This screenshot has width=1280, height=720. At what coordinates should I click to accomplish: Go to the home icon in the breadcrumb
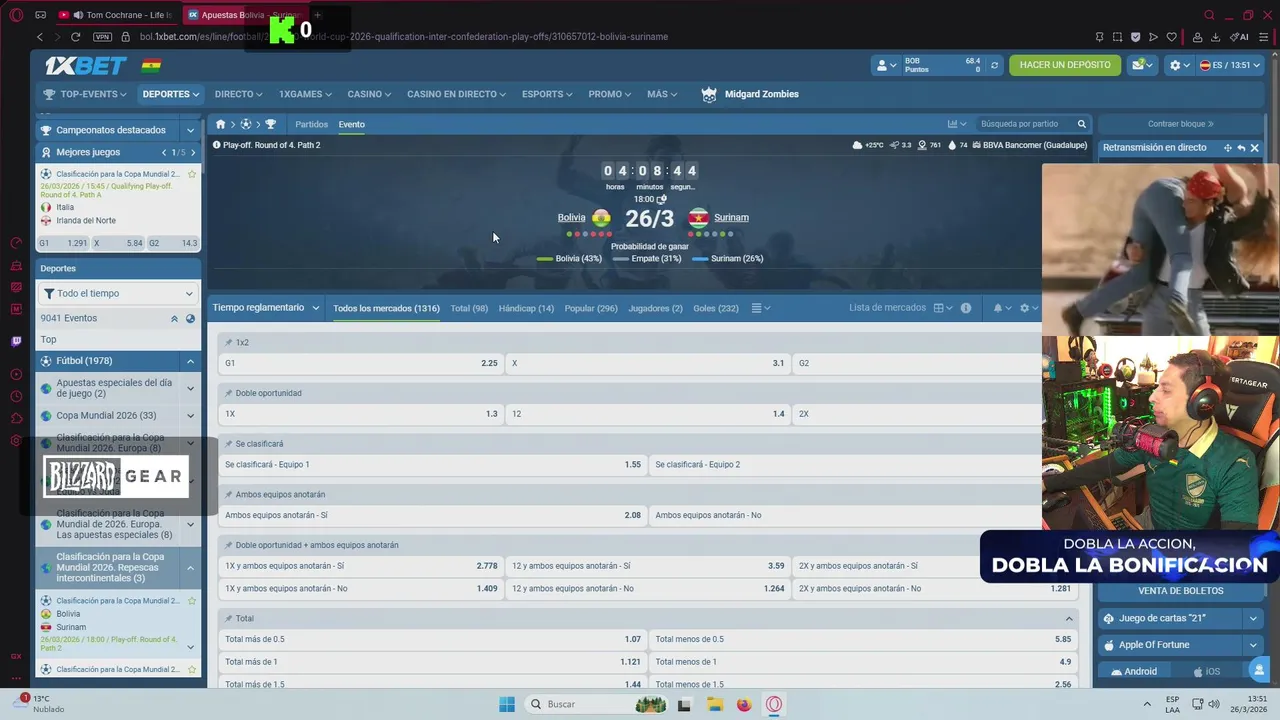tap(221, 124)
